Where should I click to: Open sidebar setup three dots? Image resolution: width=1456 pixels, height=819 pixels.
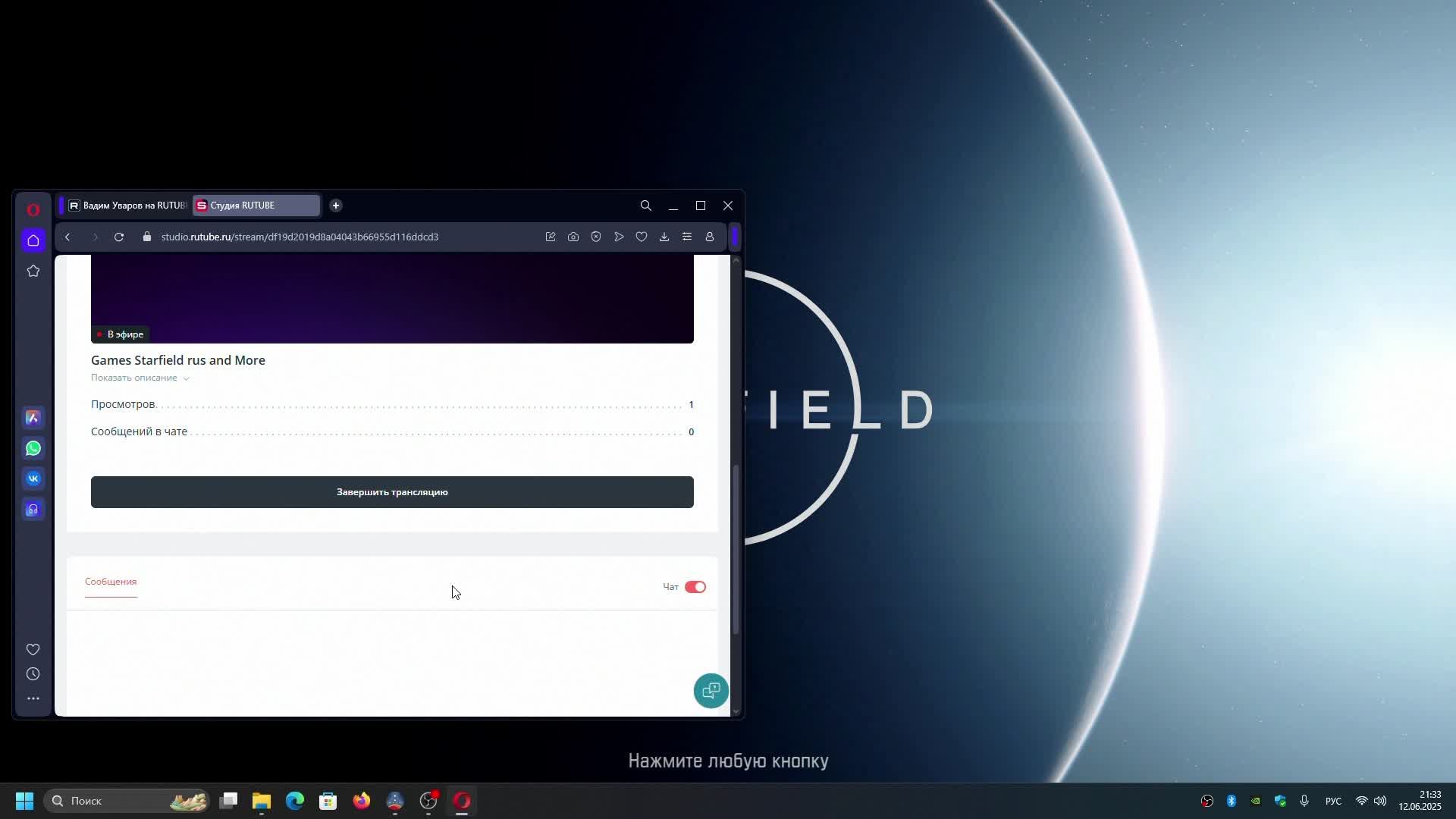33,698
